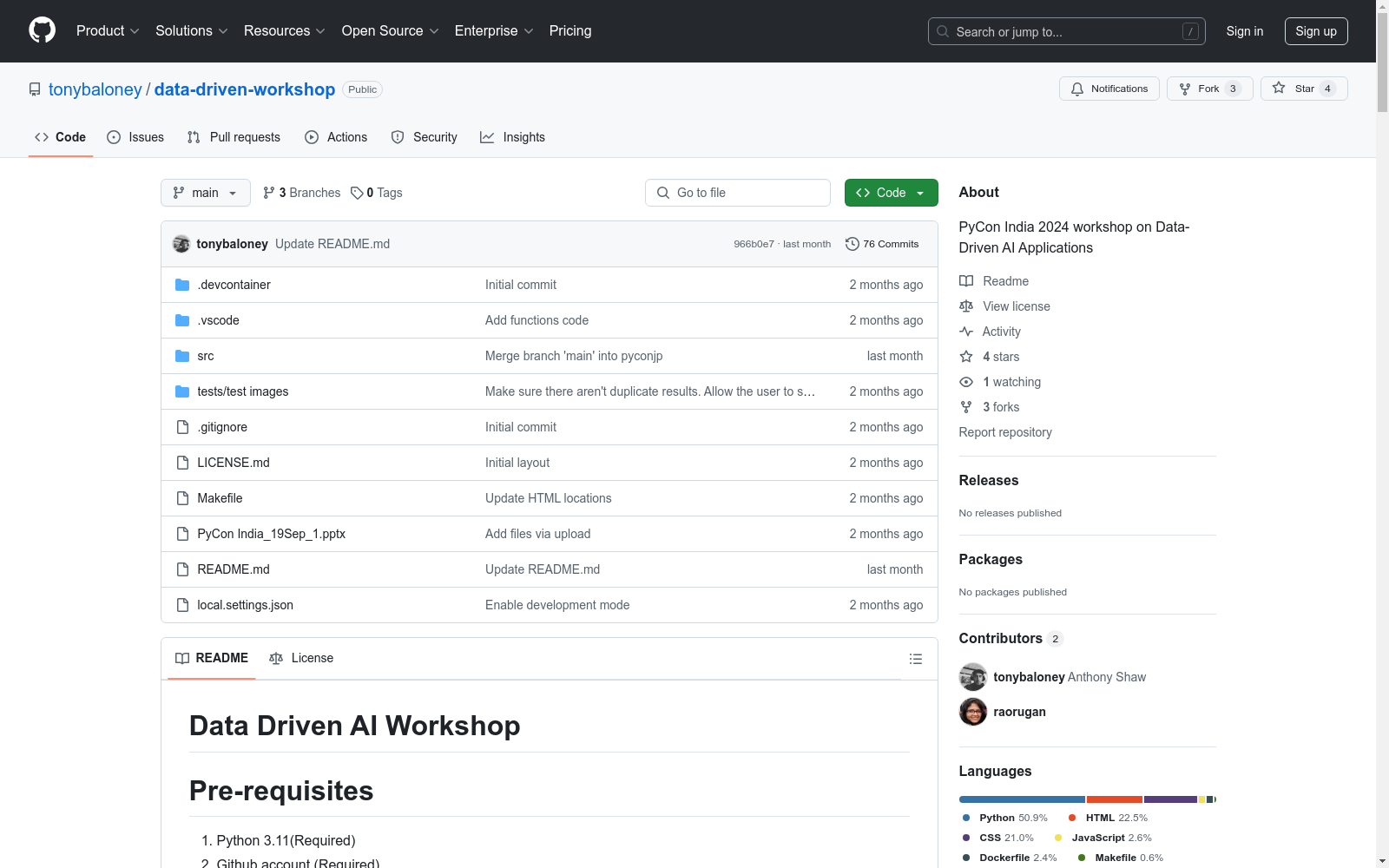Switch to the Security tab
The height and width of the screenshot is (868, 1389).
click(424, 137)
